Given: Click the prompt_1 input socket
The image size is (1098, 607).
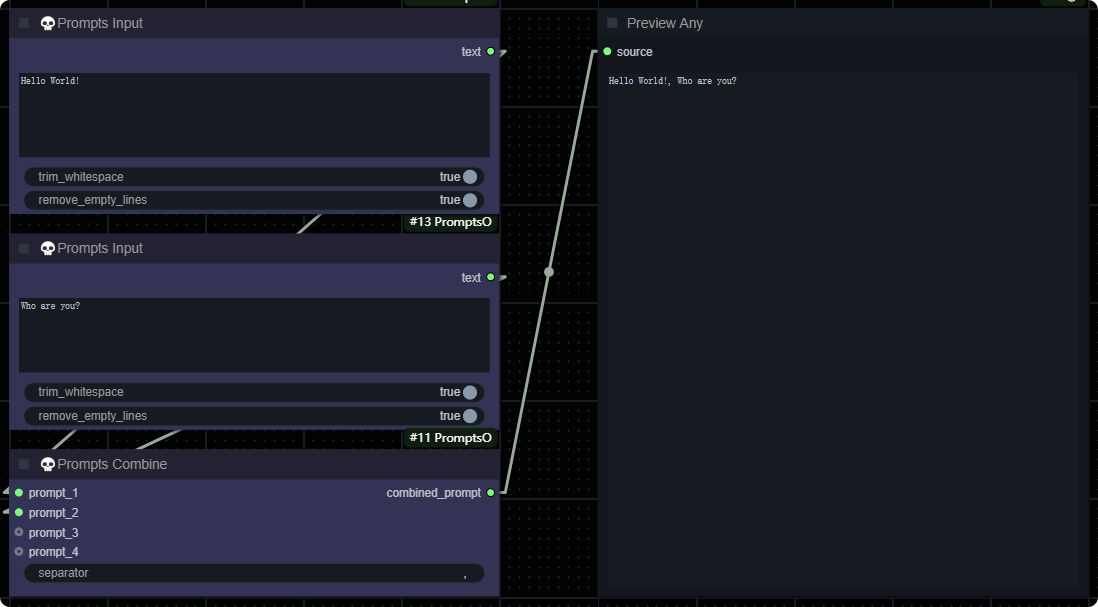Looking at the screenshot, I should pos(19,493).
